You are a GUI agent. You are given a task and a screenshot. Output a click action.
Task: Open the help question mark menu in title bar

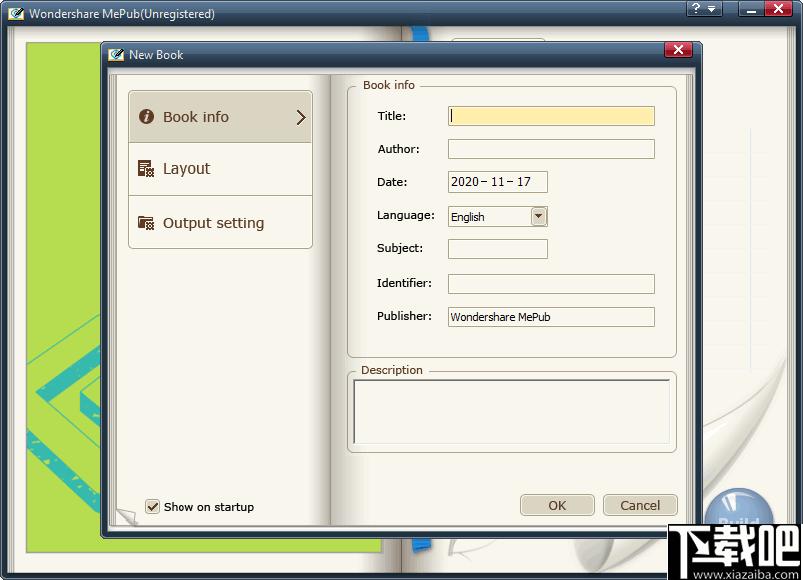[x=704, y=9]
